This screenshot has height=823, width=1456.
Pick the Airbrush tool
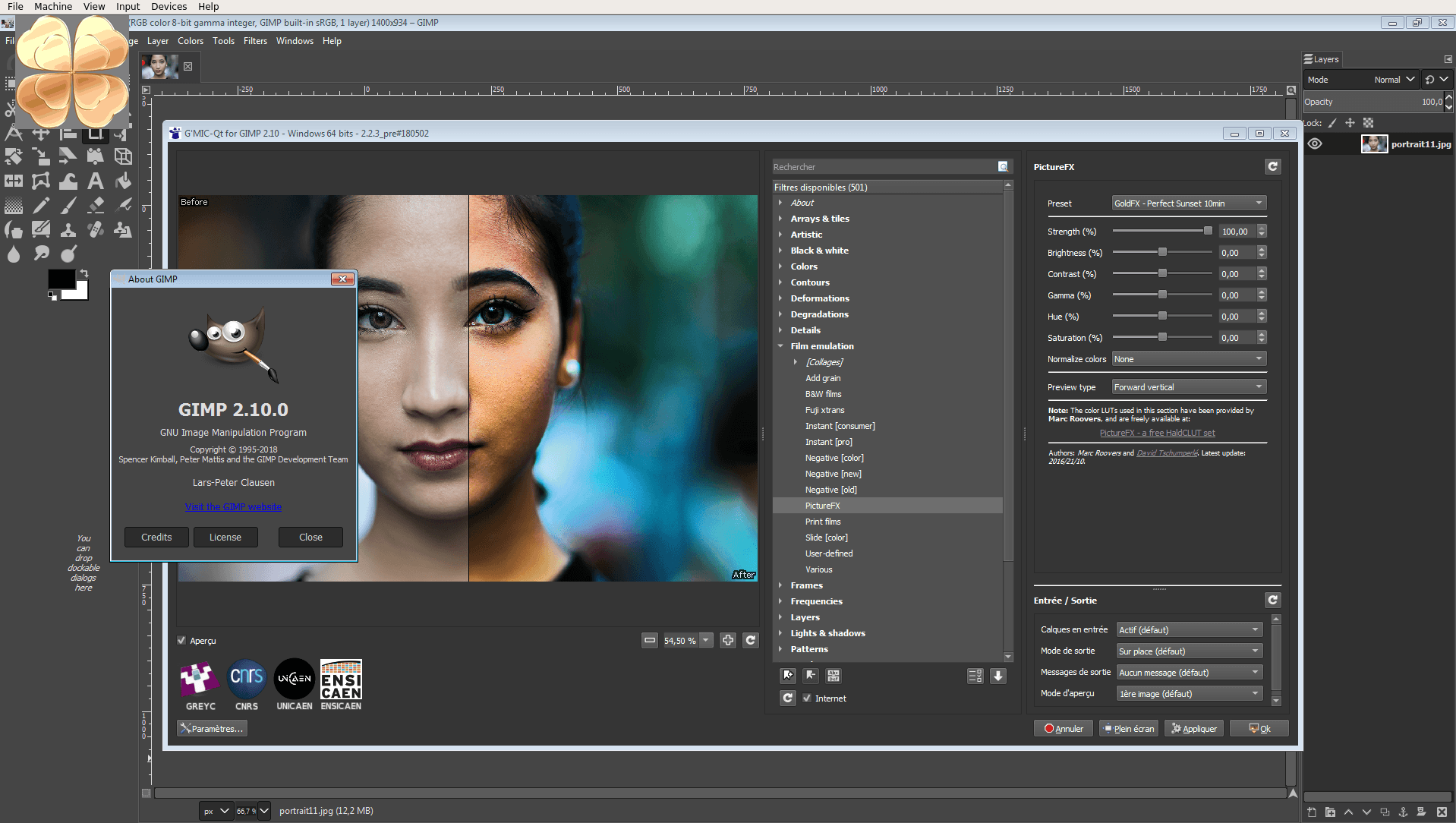(123, 205)
